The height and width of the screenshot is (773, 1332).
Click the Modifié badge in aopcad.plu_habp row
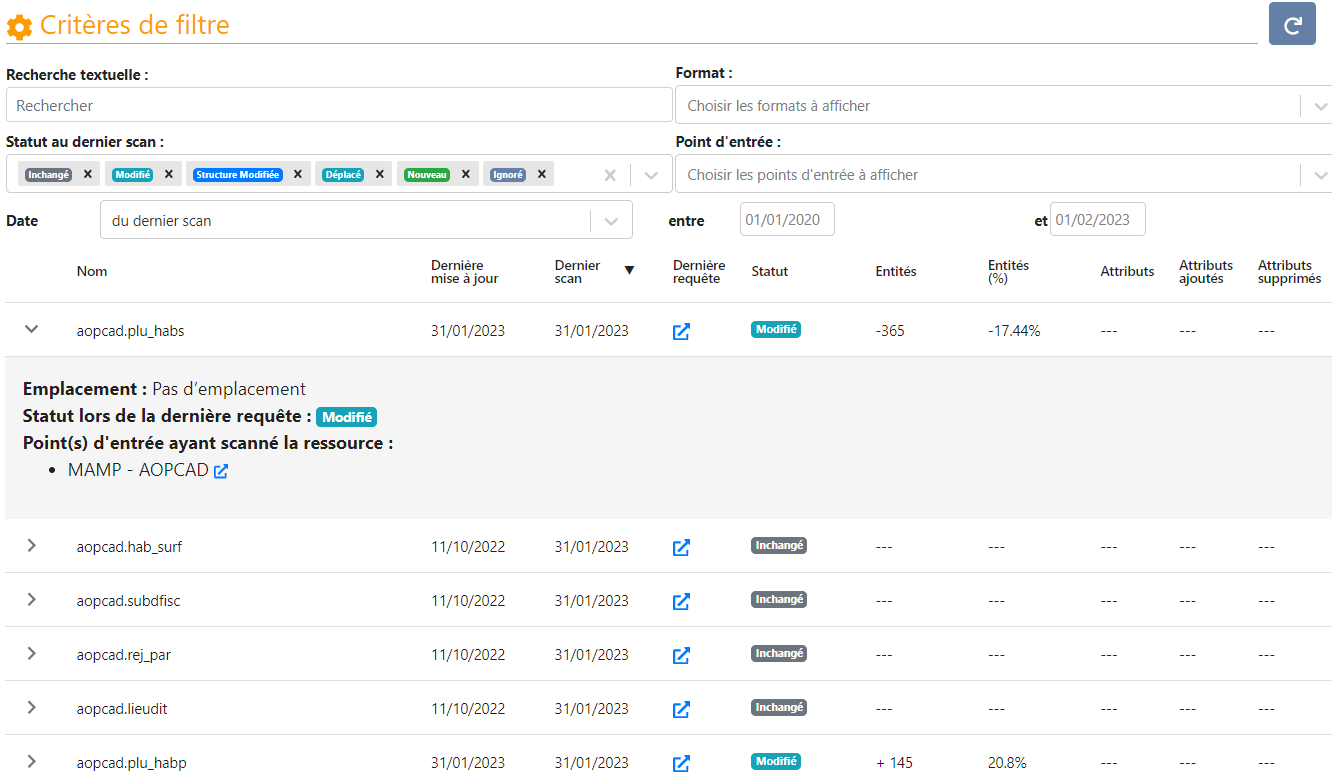[x=776, y=761]
